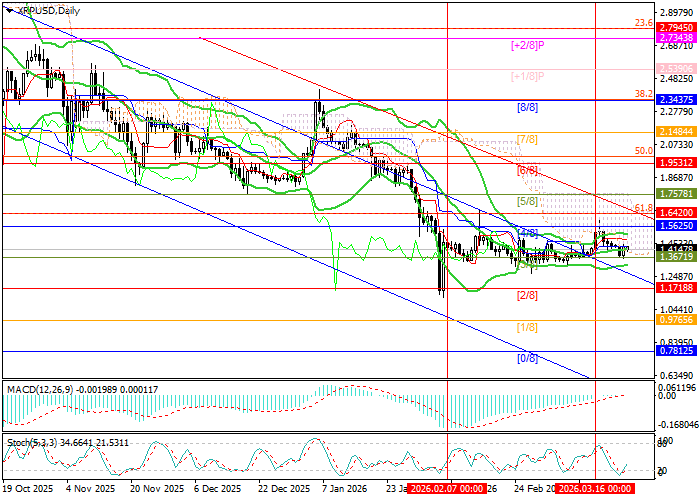Click the 0.78125 blue price tag
The image size is (700, 500).
(676, 352)
